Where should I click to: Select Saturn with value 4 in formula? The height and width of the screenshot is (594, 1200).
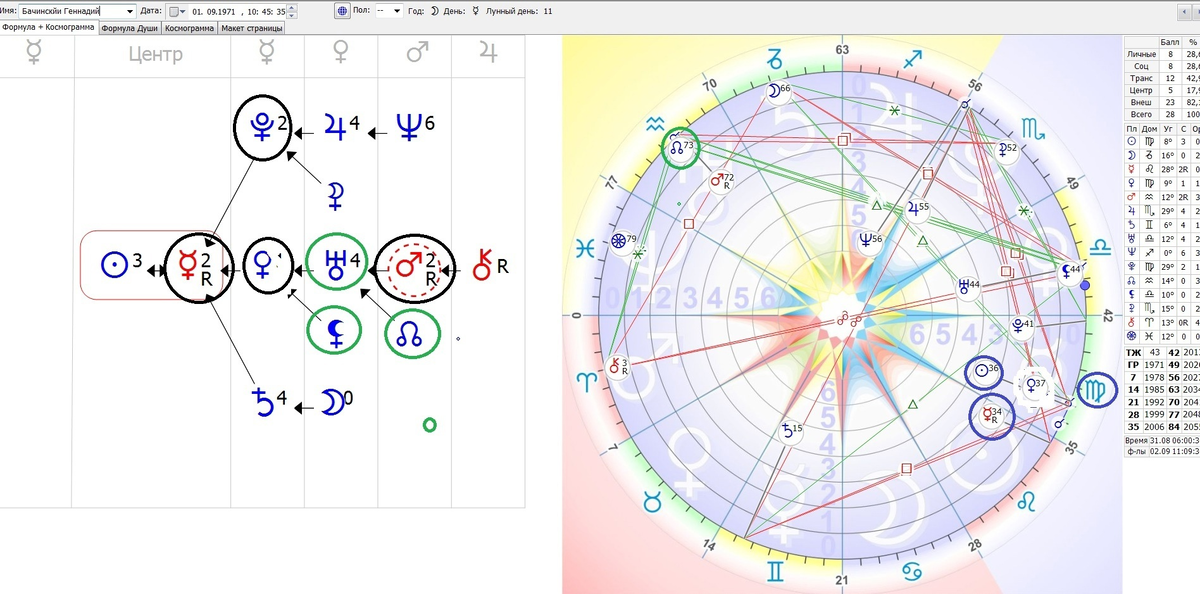click(x=264, y=403)
